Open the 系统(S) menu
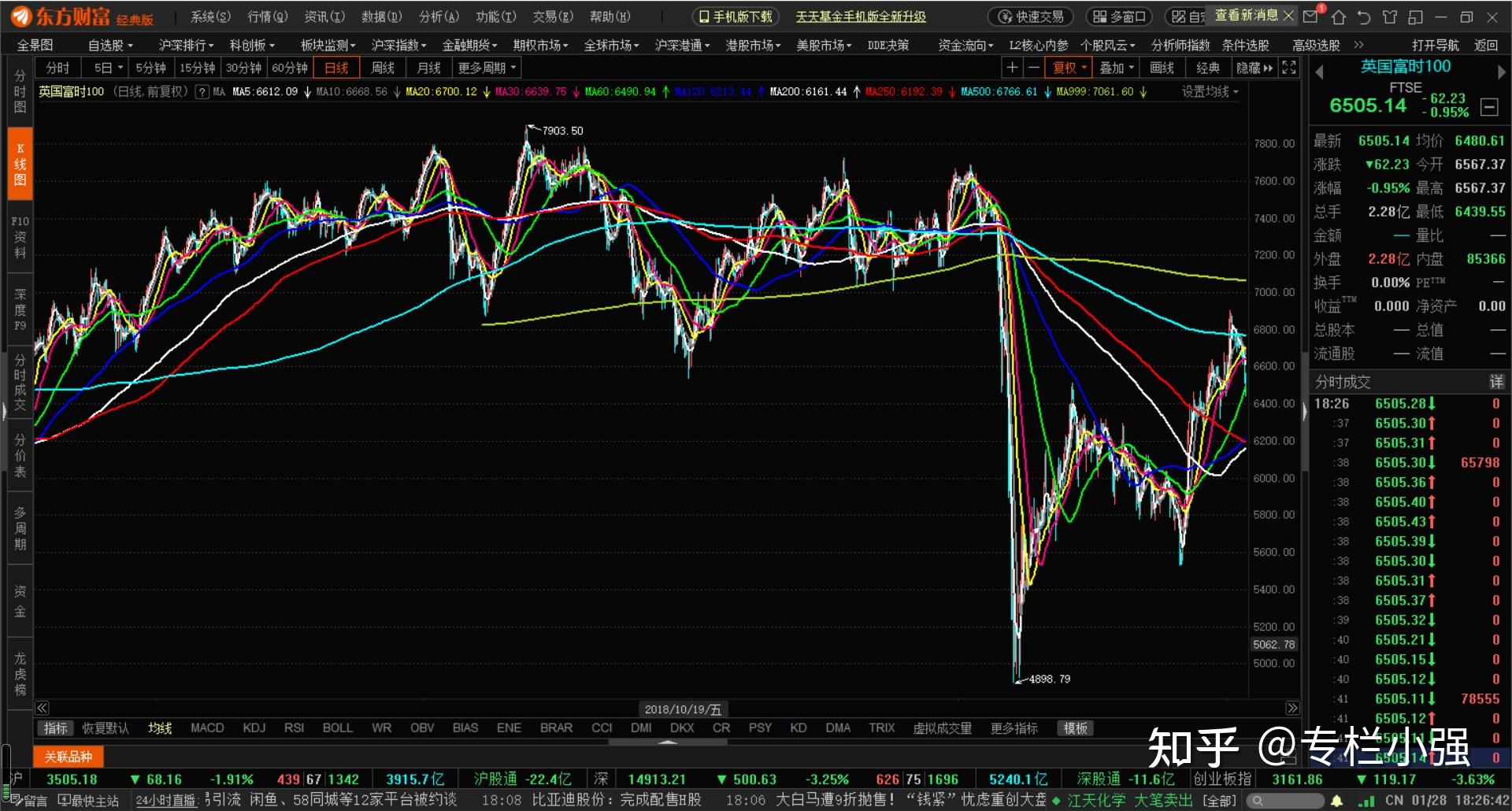The height and width of the screenshot is (811, 1512). 210,17
